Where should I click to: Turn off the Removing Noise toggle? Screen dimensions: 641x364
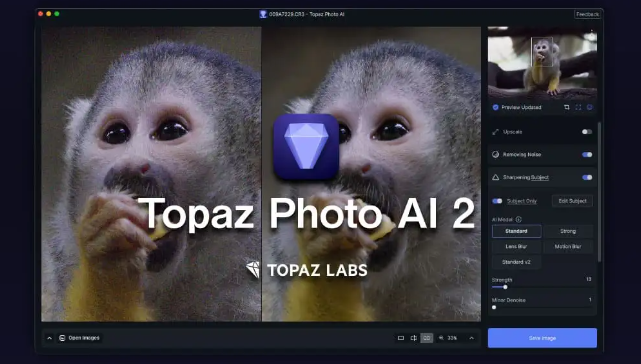[587, 155]
